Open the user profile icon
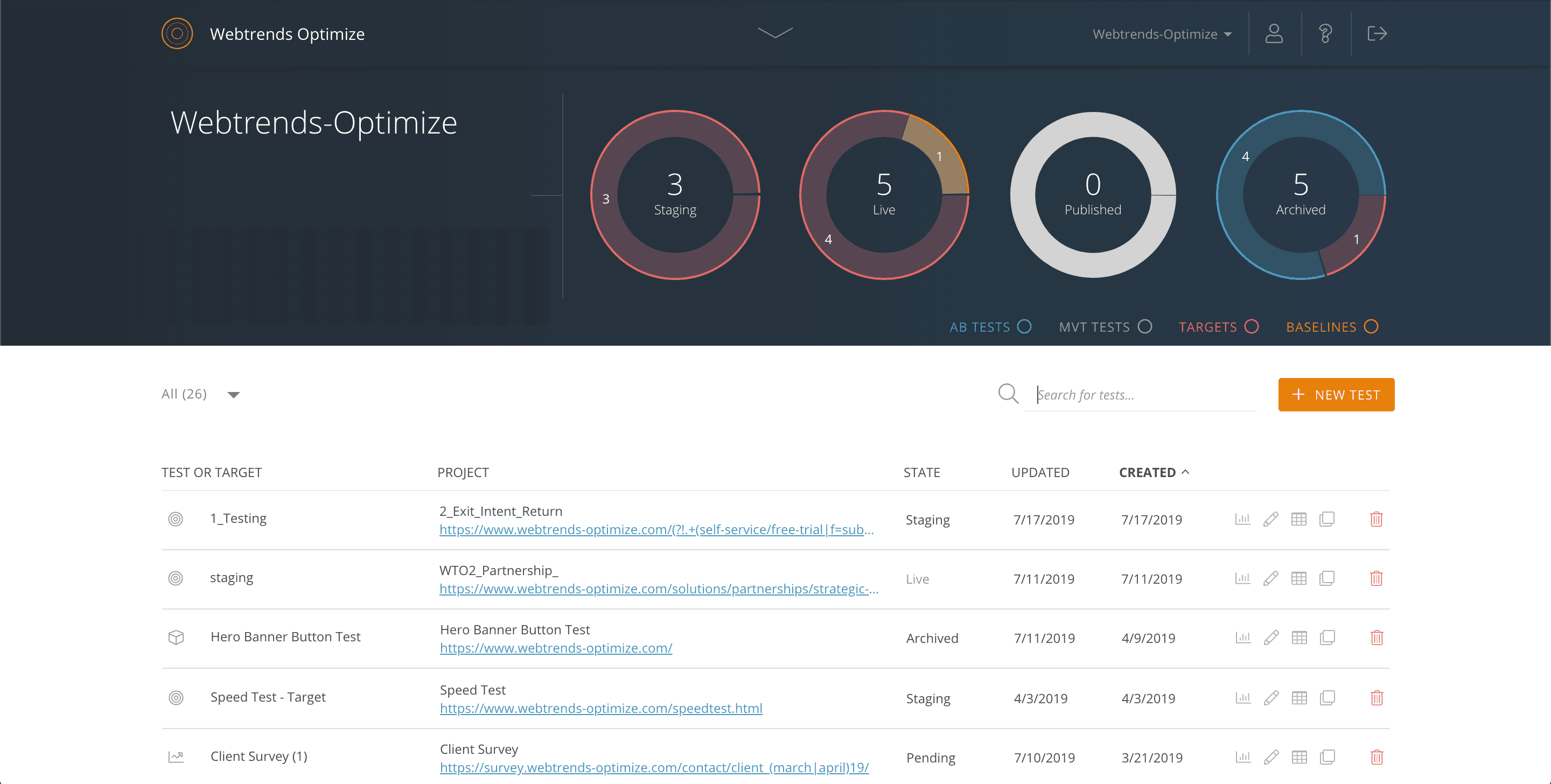The width and height of the screenshot is (1551, 784). click(1275, 34)
